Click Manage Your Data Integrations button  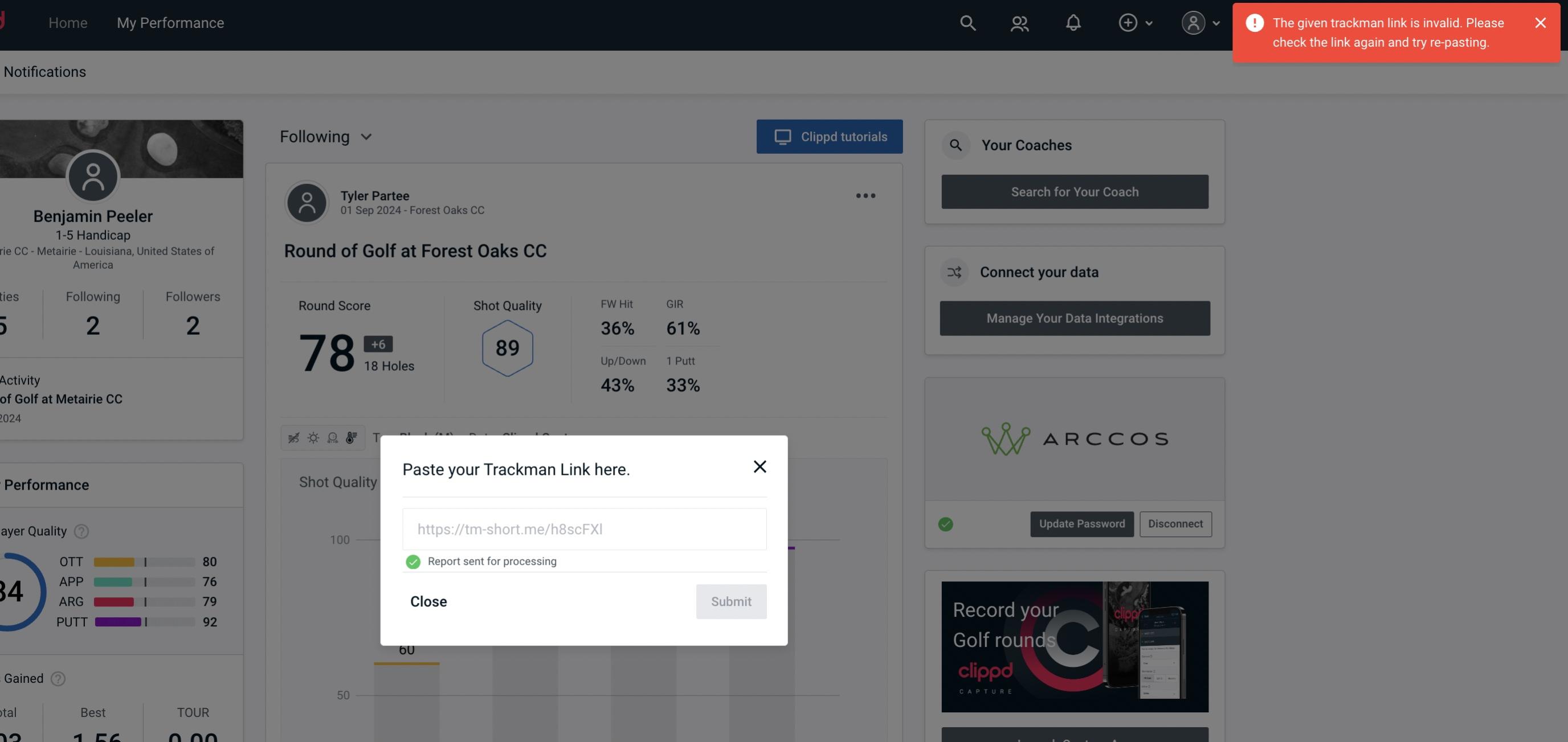[x=1075, y=318]
